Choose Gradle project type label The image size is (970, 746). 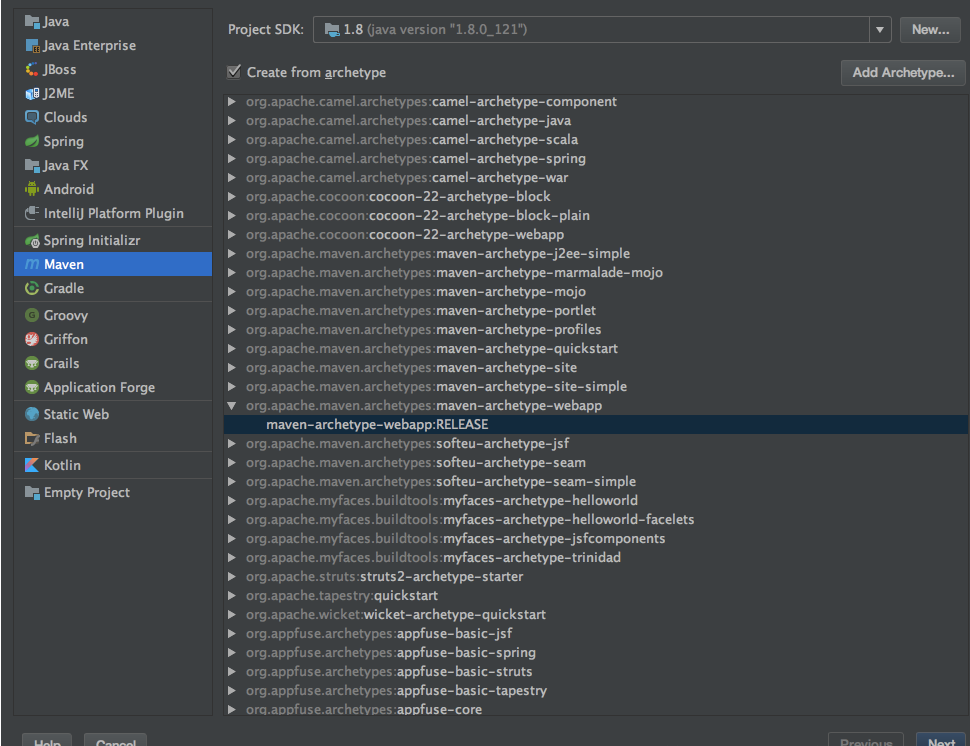click(64, 289)
